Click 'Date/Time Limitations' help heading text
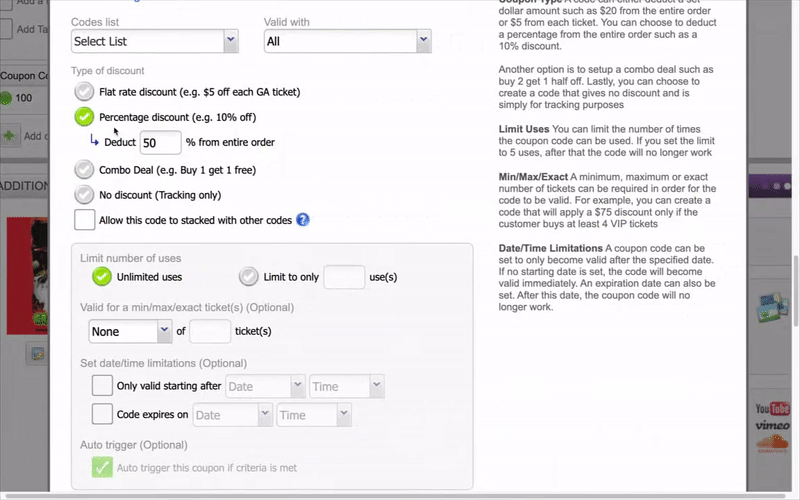The width and height of the screenshot is (800, 500). 551,248
